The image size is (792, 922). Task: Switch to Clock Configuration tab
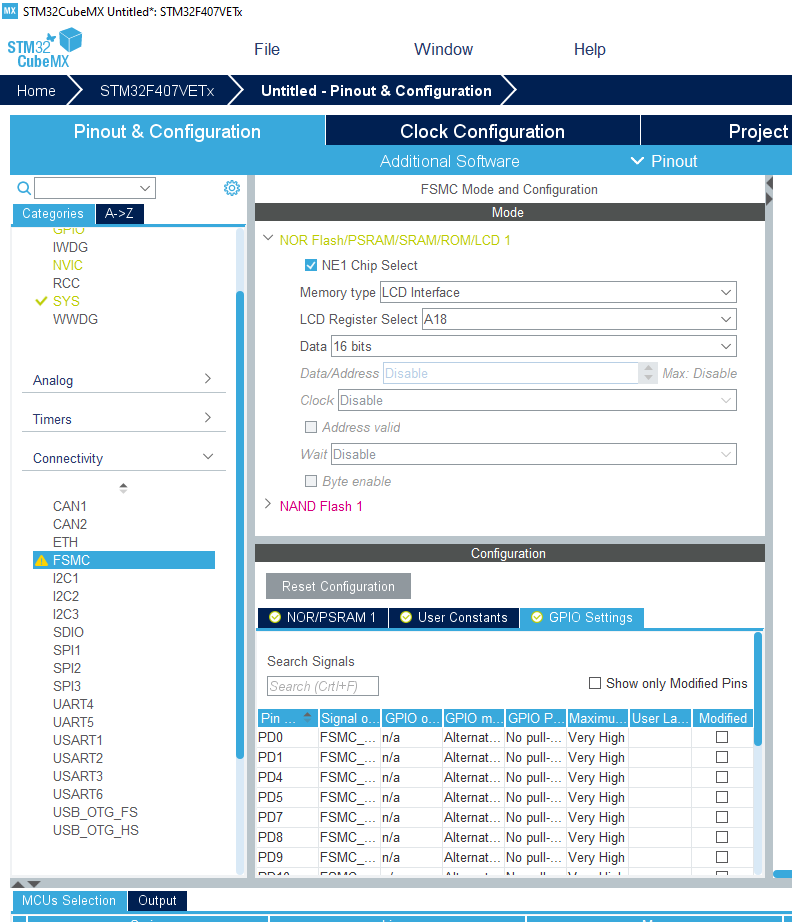pos(482,131)
